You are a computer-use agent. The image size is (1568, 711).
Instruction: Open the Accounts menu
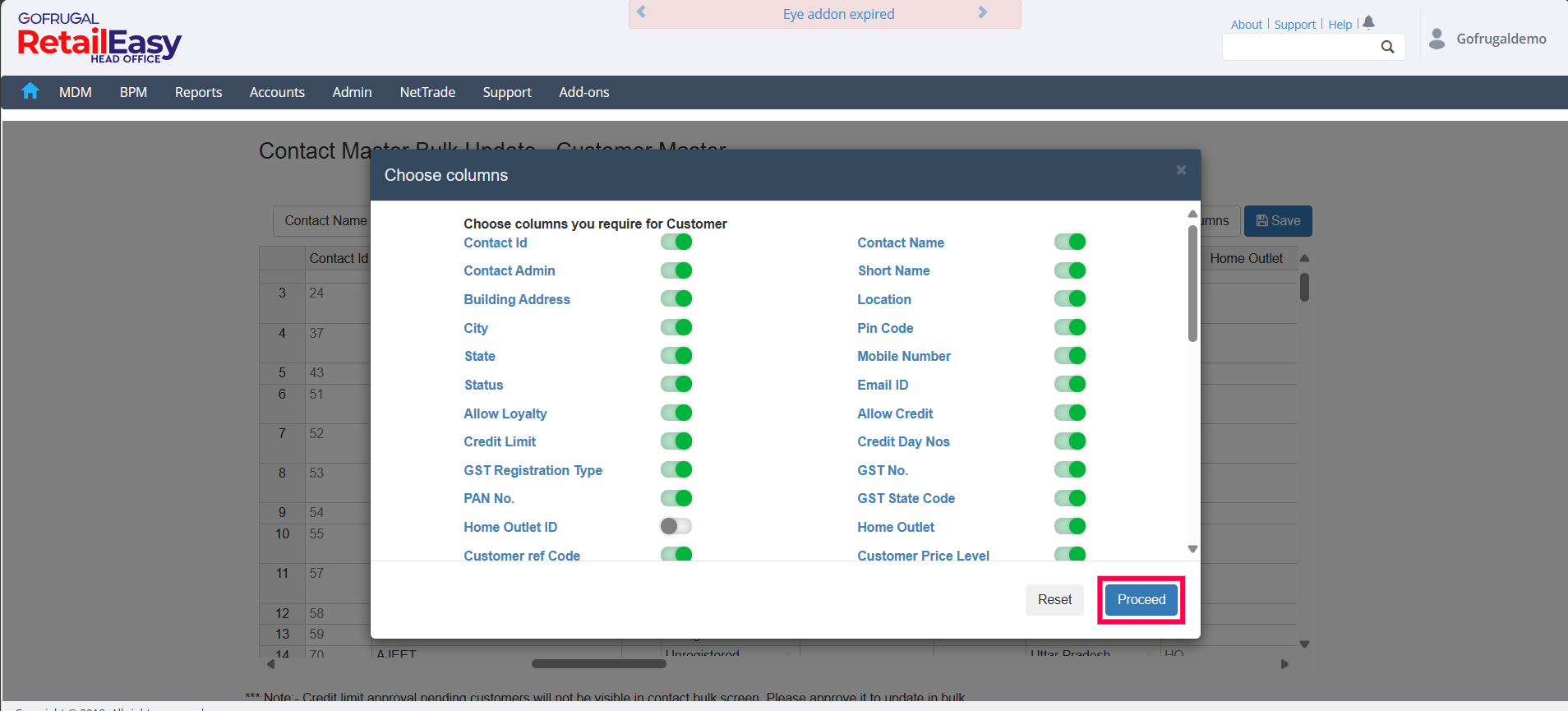(x=277, y=92)
